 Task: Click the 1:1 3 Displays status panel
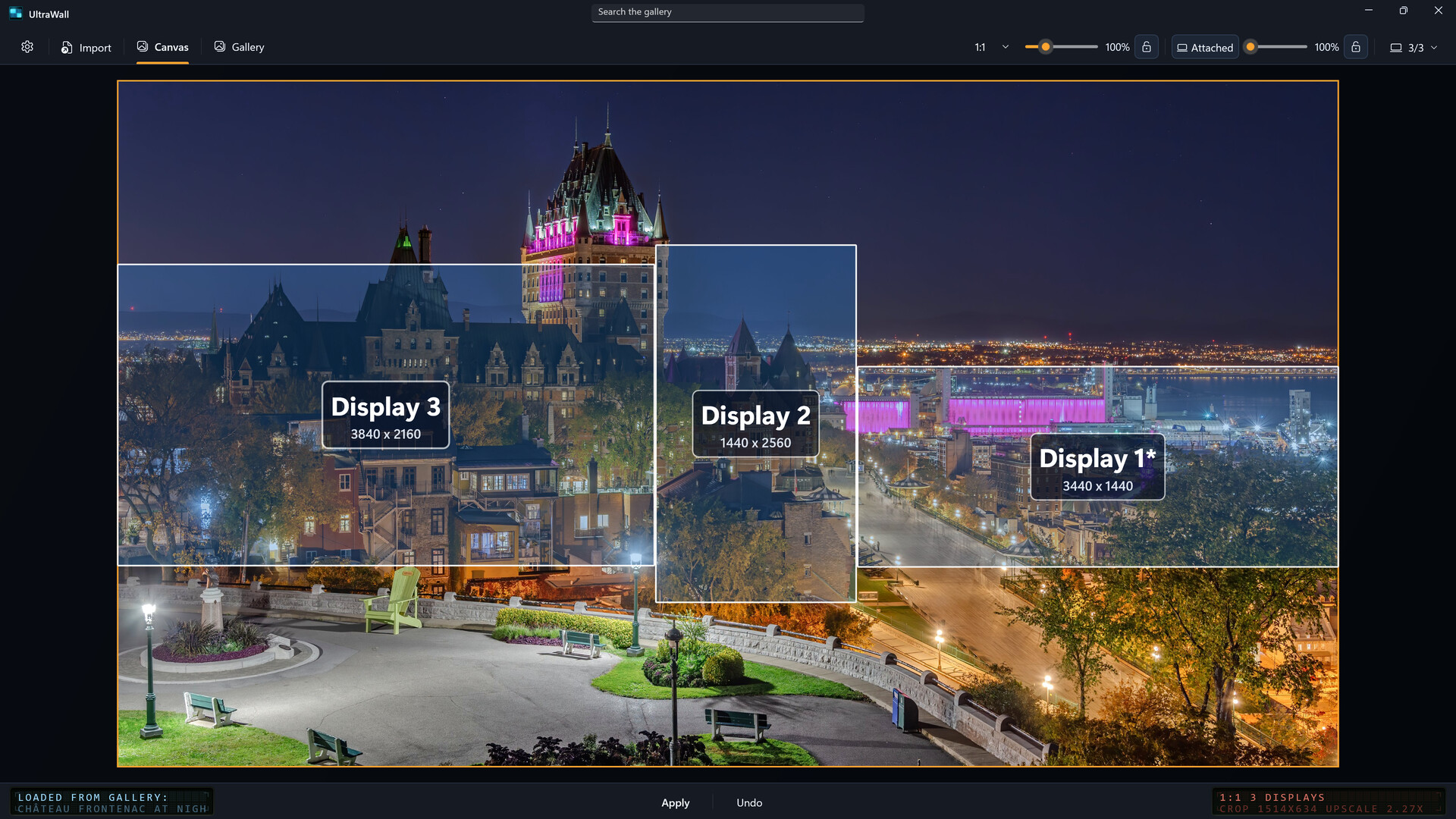pos(1329,802)
